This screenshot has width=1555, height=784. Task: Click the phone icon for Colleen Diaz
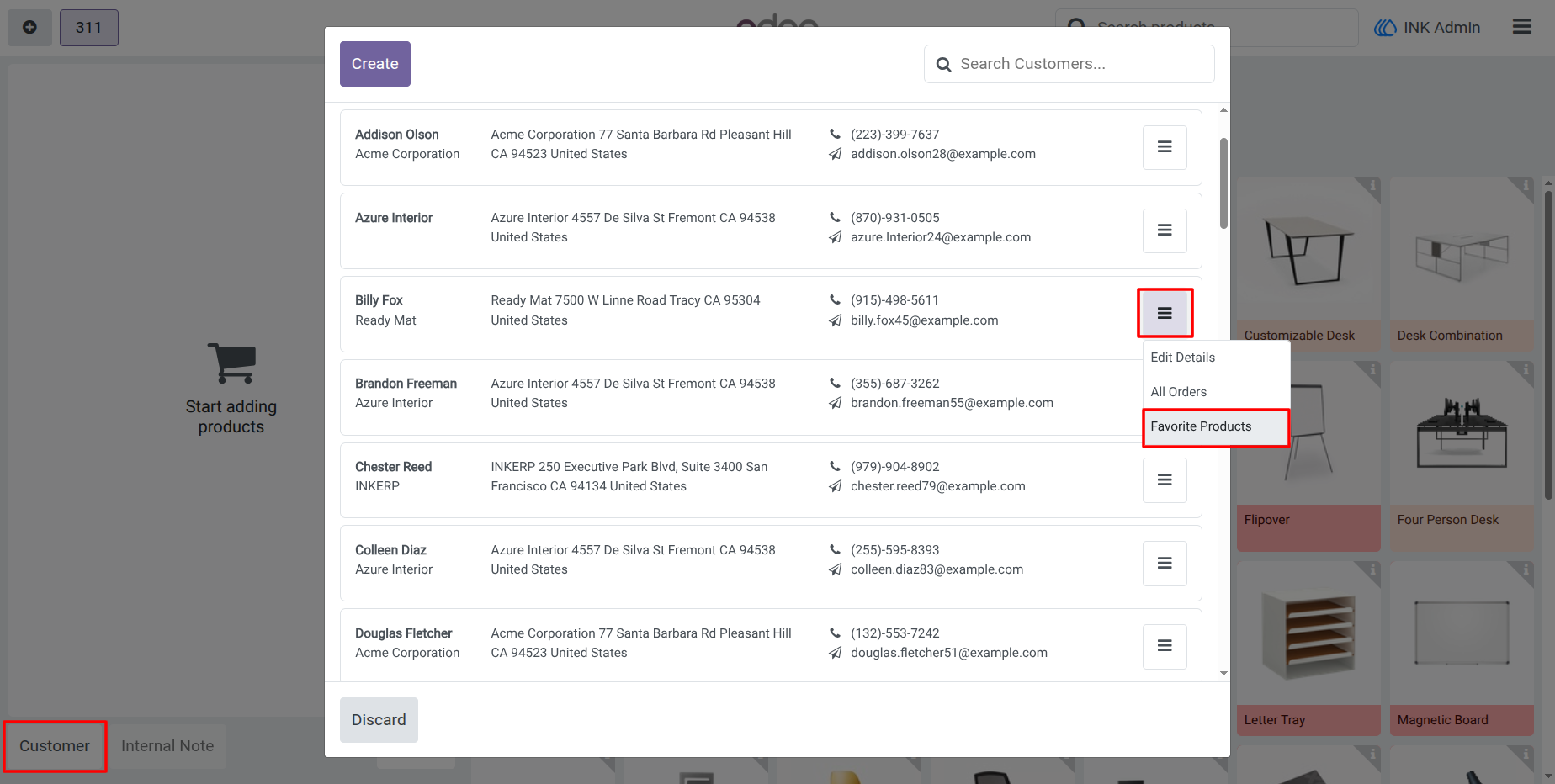835,549
